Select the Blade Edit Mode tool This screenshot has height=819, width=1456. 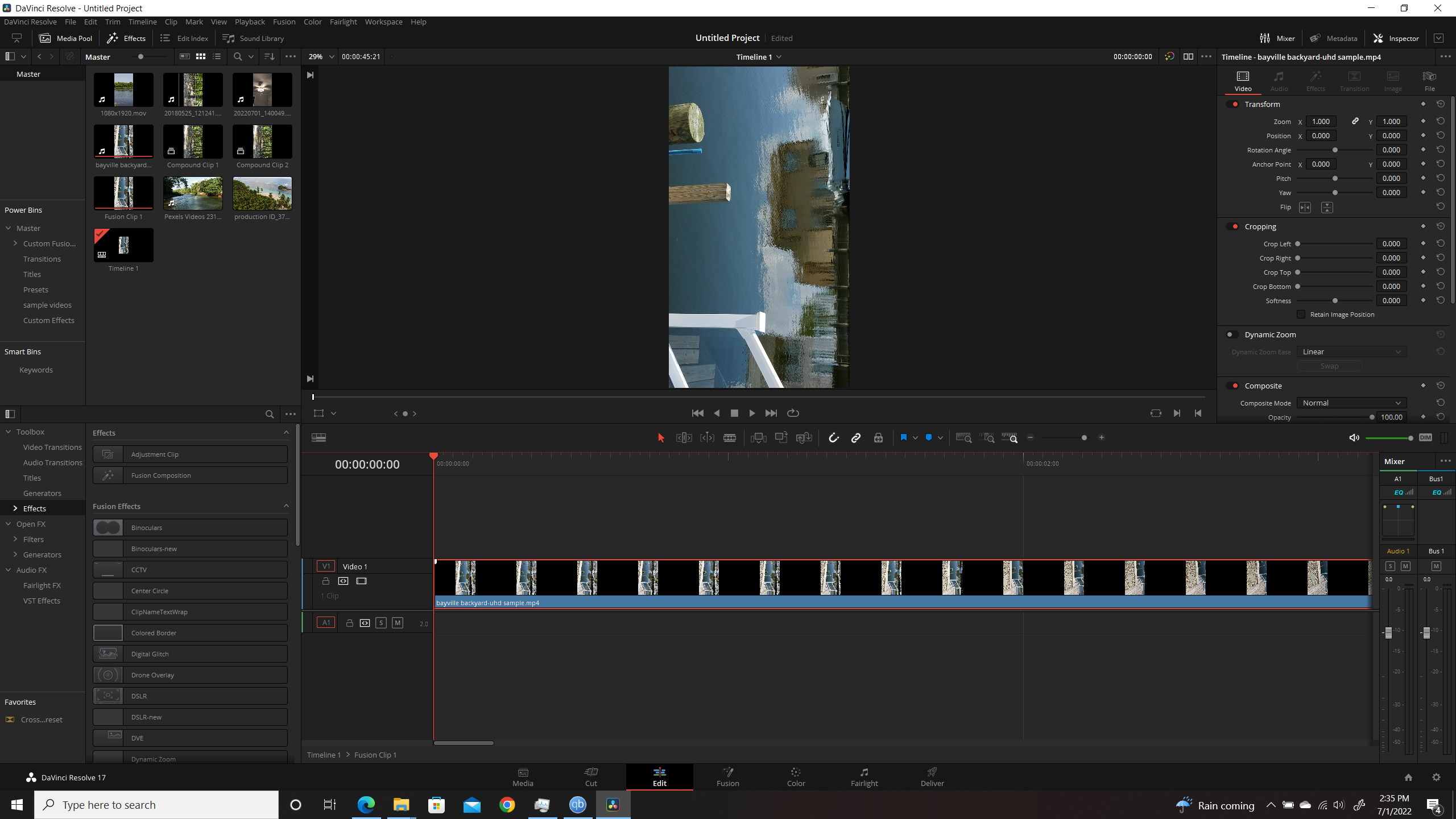(x=730, y=437)
